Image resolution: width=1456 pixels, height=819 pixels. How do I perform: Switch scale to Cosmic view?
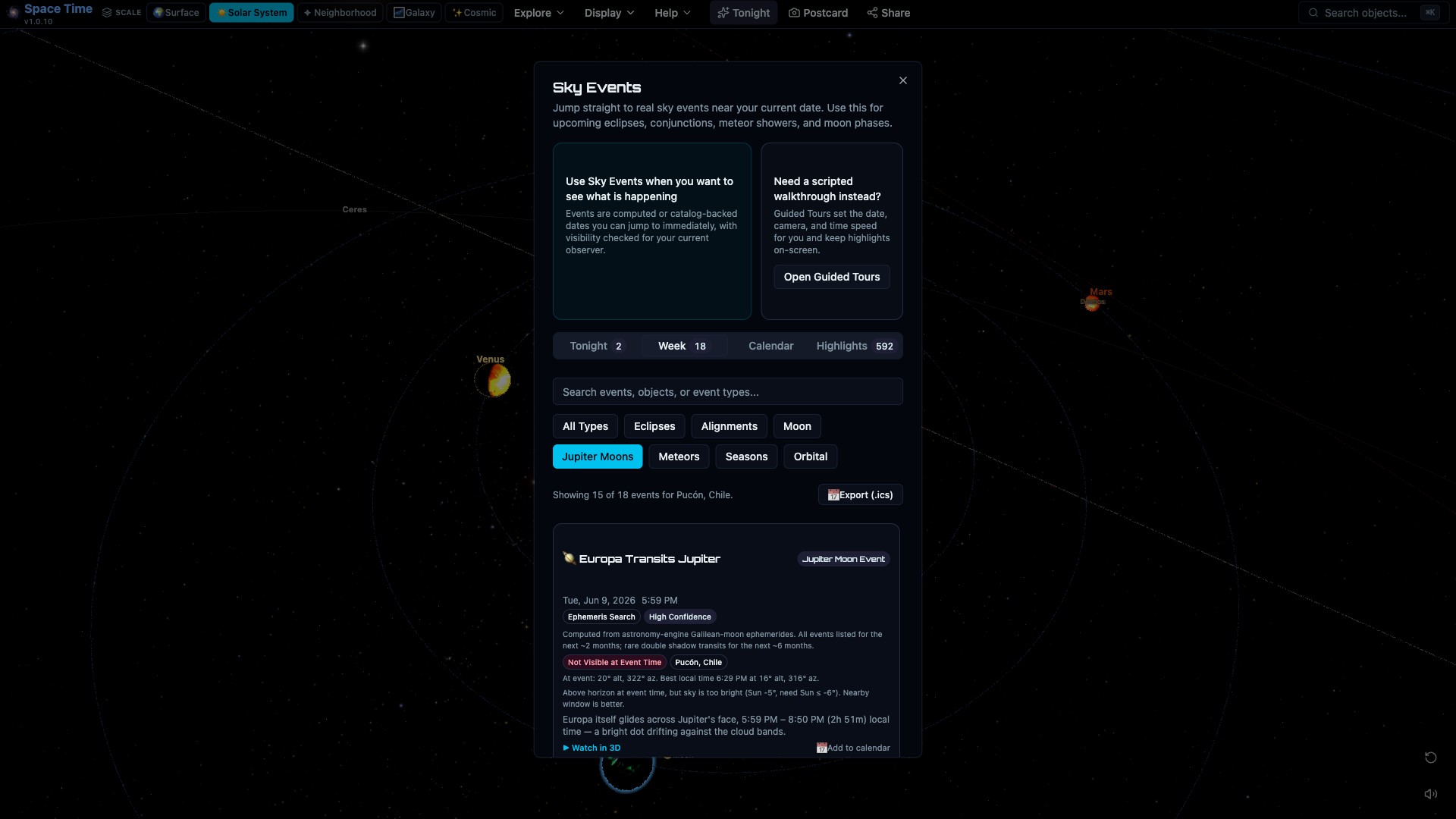[474, 13]
